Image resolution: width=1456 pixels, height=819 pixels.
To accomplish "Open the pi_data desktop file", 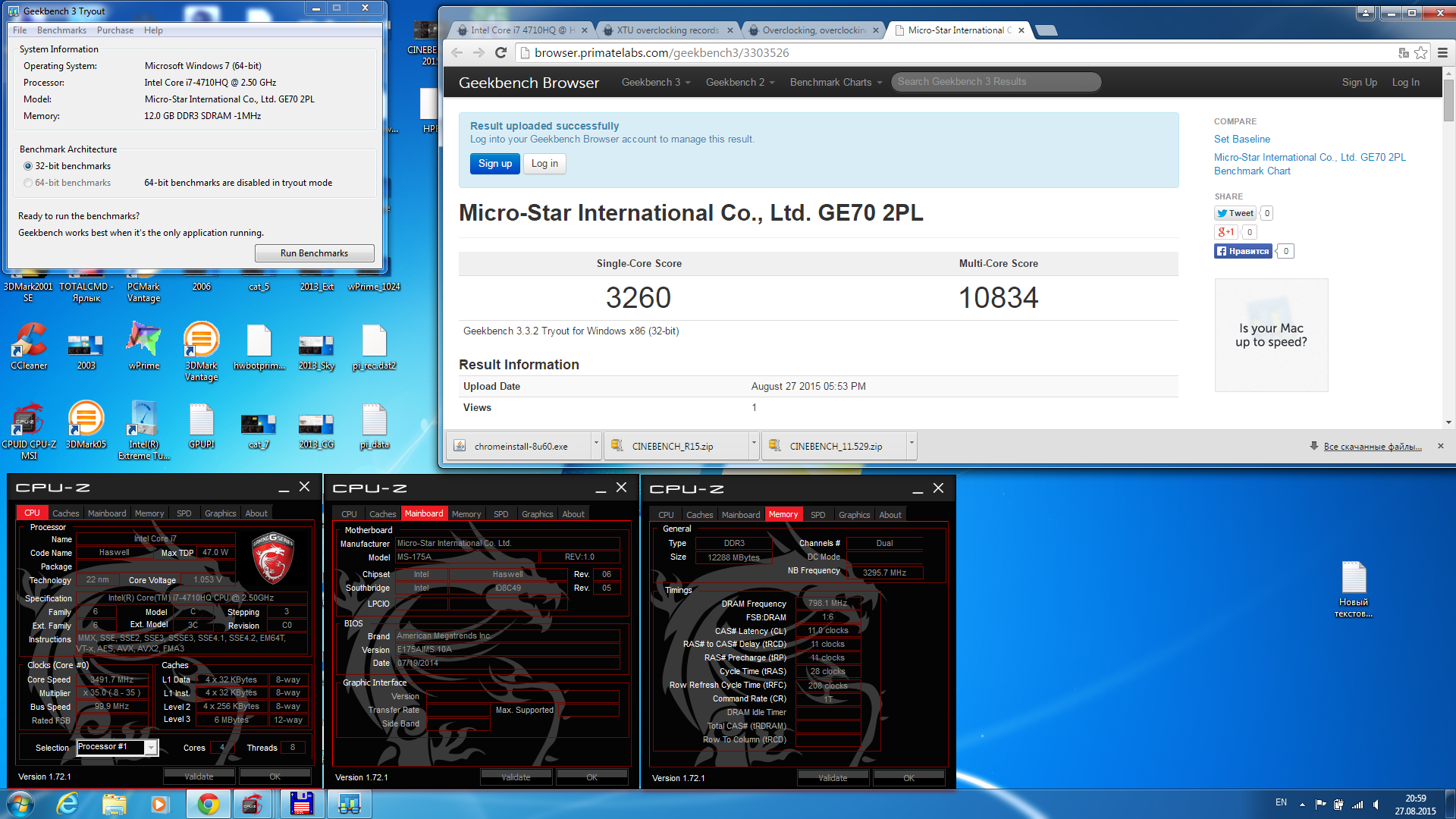I will point(375,425).
